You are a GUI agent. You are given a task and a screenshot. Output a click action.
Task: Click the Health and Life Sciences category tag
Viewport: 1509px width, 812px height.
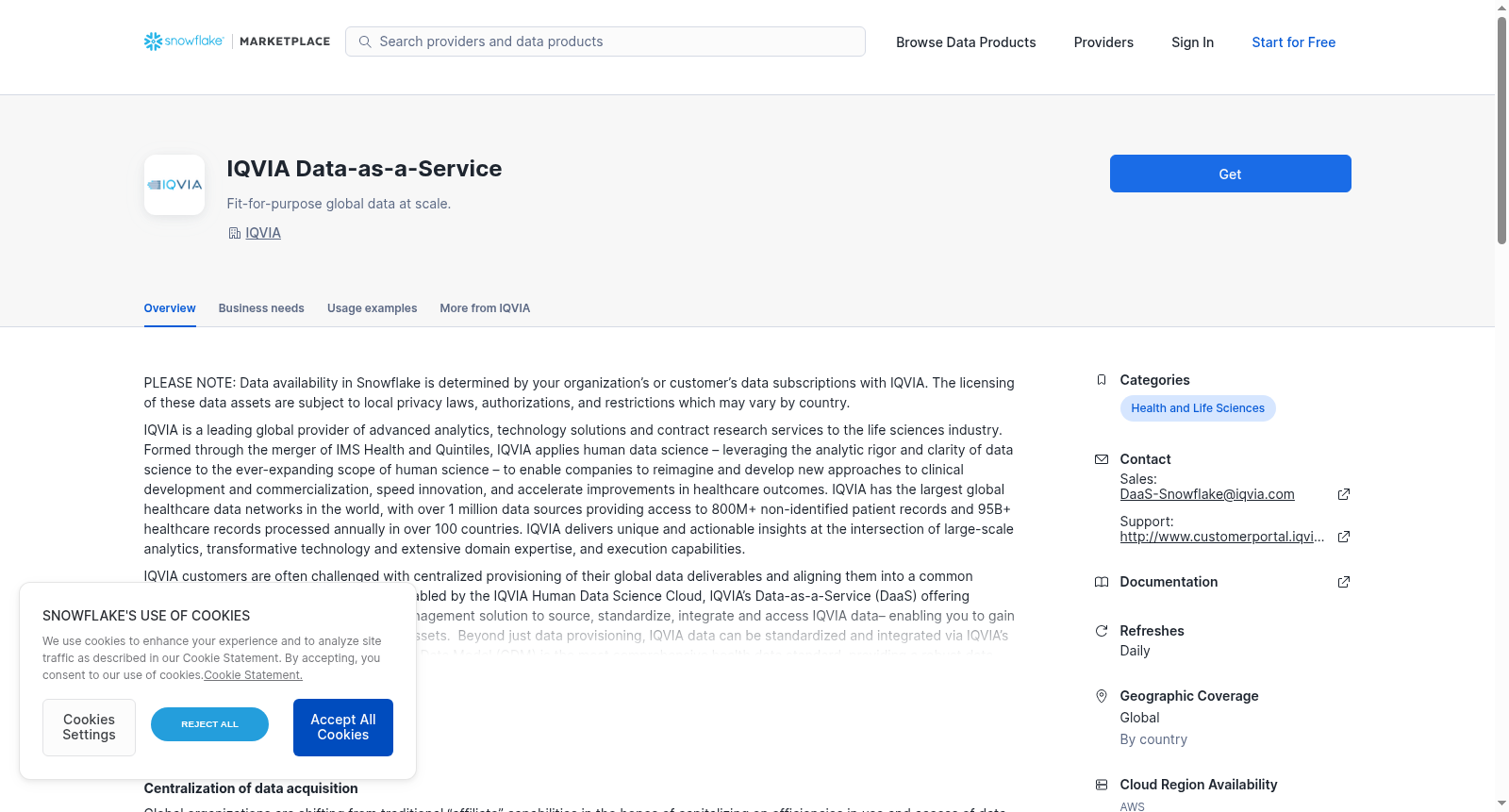click(1198, 408)
